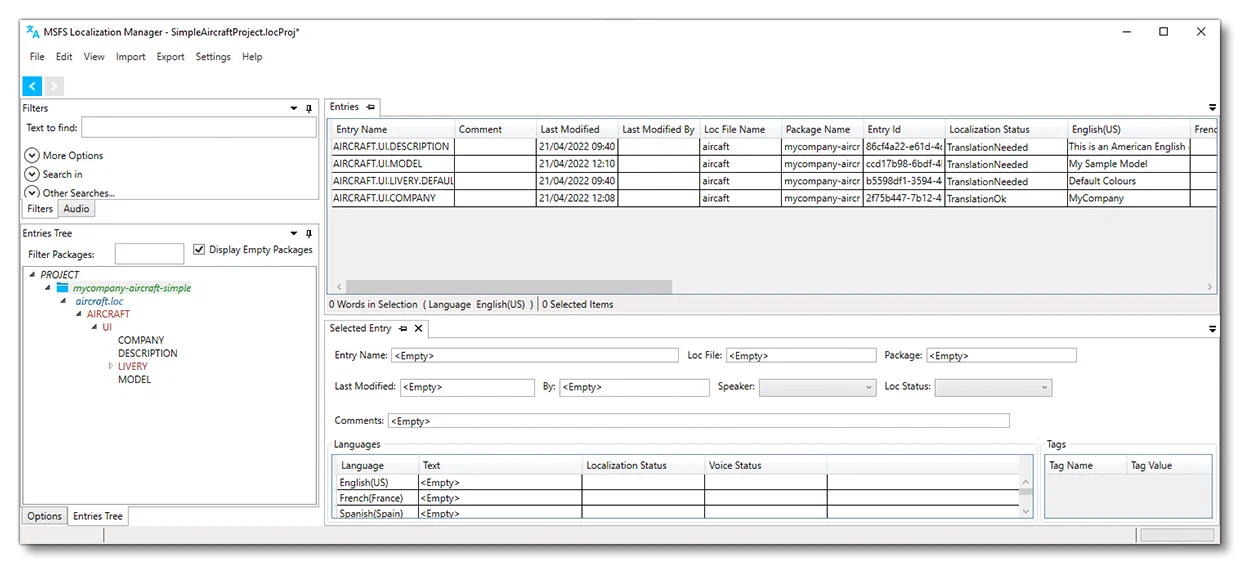Sort by Package Name column header
This screenshot has height=564, width=1240.
(x=822, y=129)
